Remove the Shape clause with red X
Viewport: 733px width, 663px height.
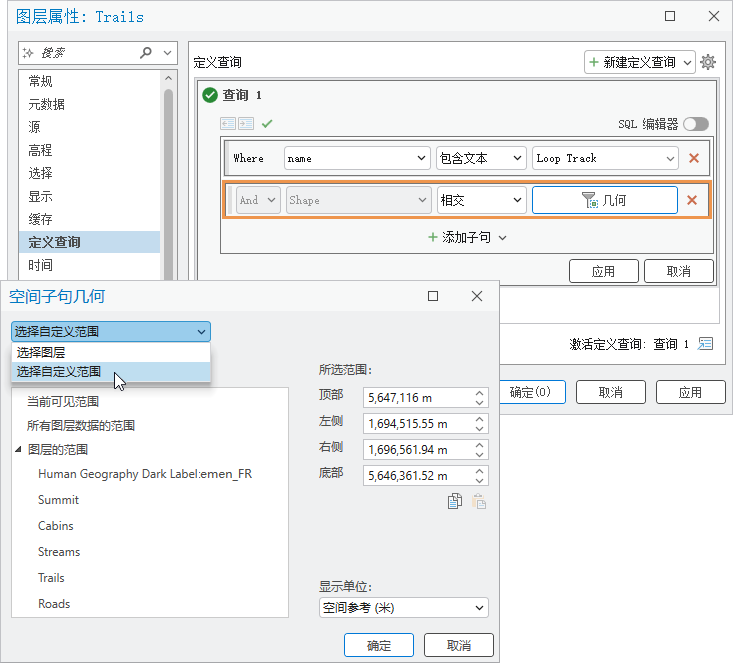click(x=691, y=200)
